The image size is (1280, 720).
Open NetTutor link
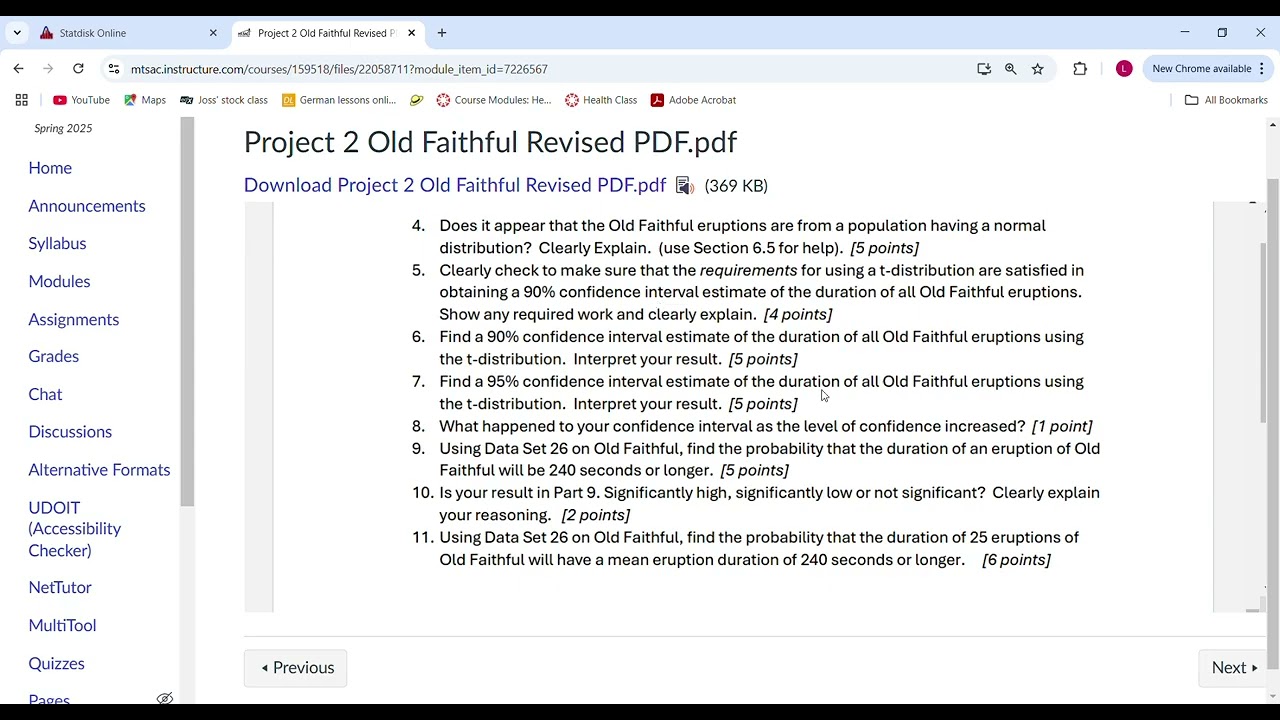coord(60,587)
